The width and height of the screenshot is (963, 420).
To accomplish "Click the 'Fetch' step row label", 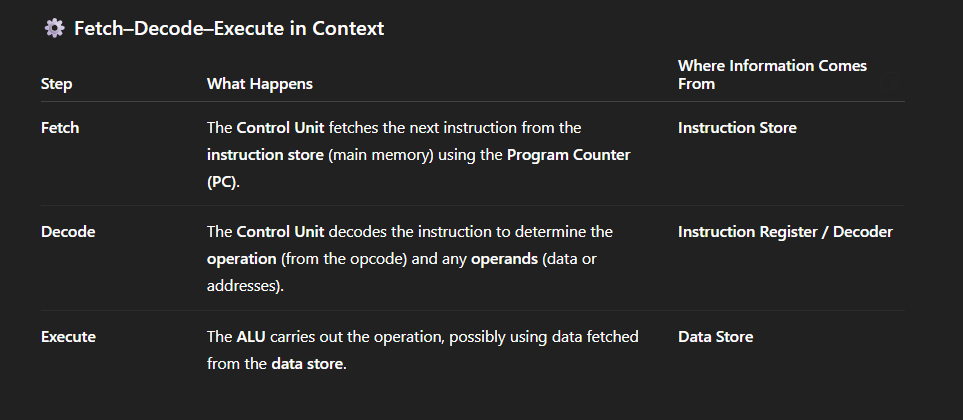I will coord(60,128).
